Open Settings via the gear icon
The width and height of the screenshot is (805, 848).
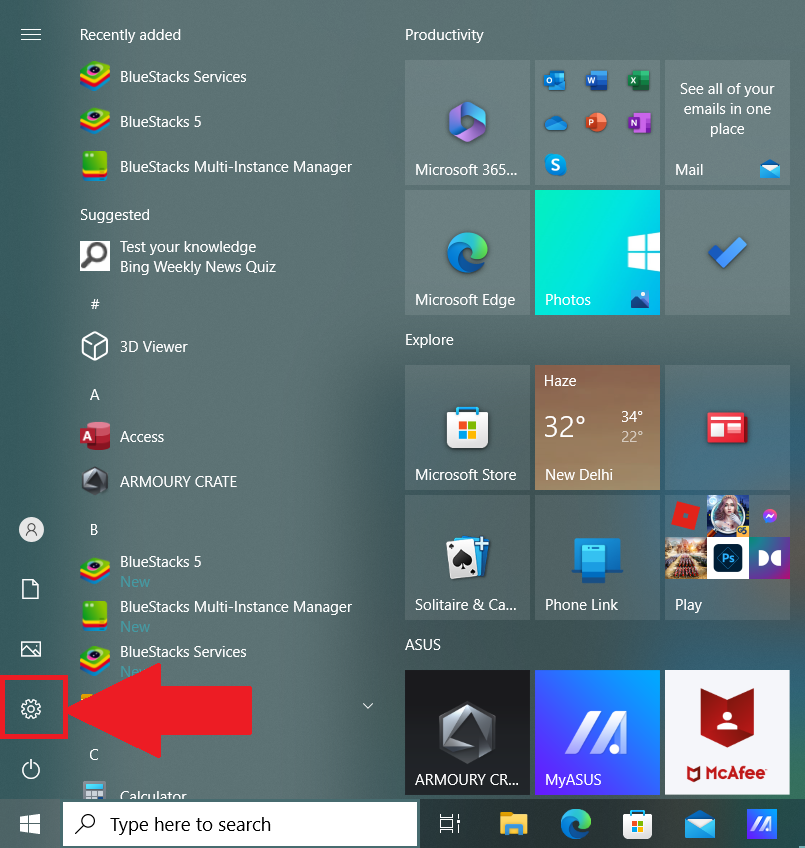31,709
